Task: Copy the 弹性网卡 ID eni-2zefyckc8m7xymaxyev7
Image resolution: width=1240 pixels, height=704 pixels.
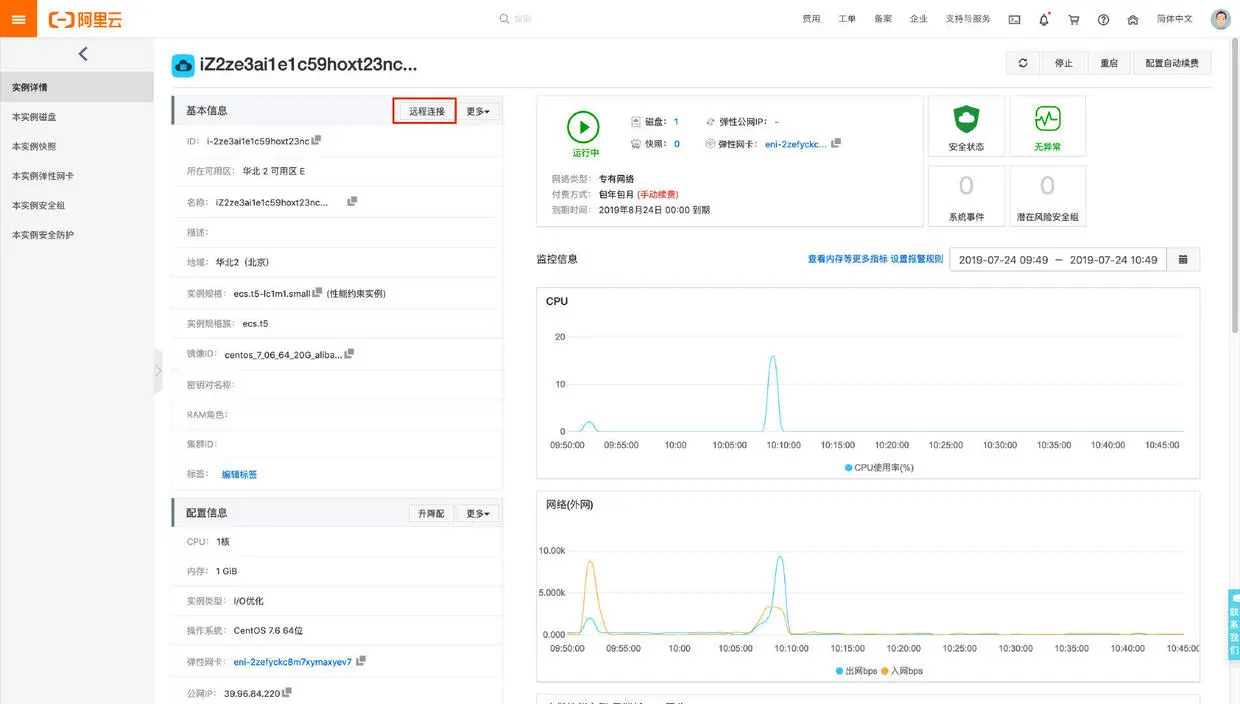Action: point(361,661)
